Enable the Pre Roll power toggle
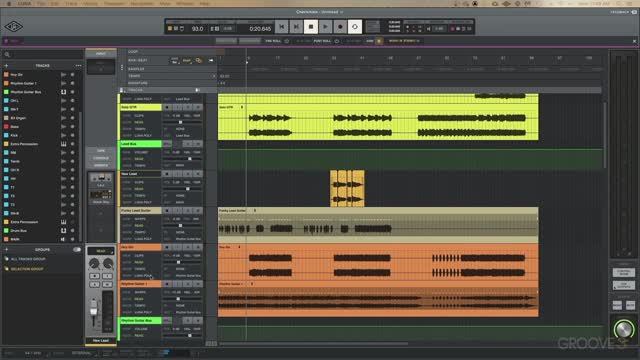Screen dimensions: 640x360 click(287, 41)
